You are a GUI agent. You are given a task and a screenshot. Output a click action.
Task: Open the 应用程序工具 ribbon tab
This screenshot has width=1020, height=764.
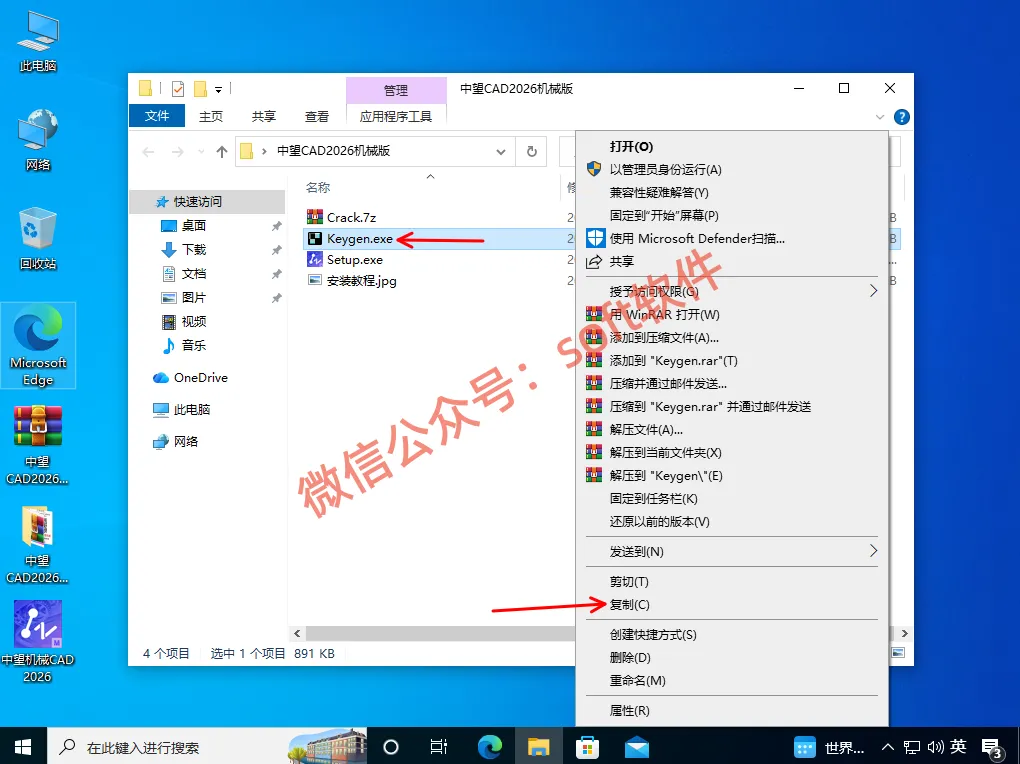point(396,116)
